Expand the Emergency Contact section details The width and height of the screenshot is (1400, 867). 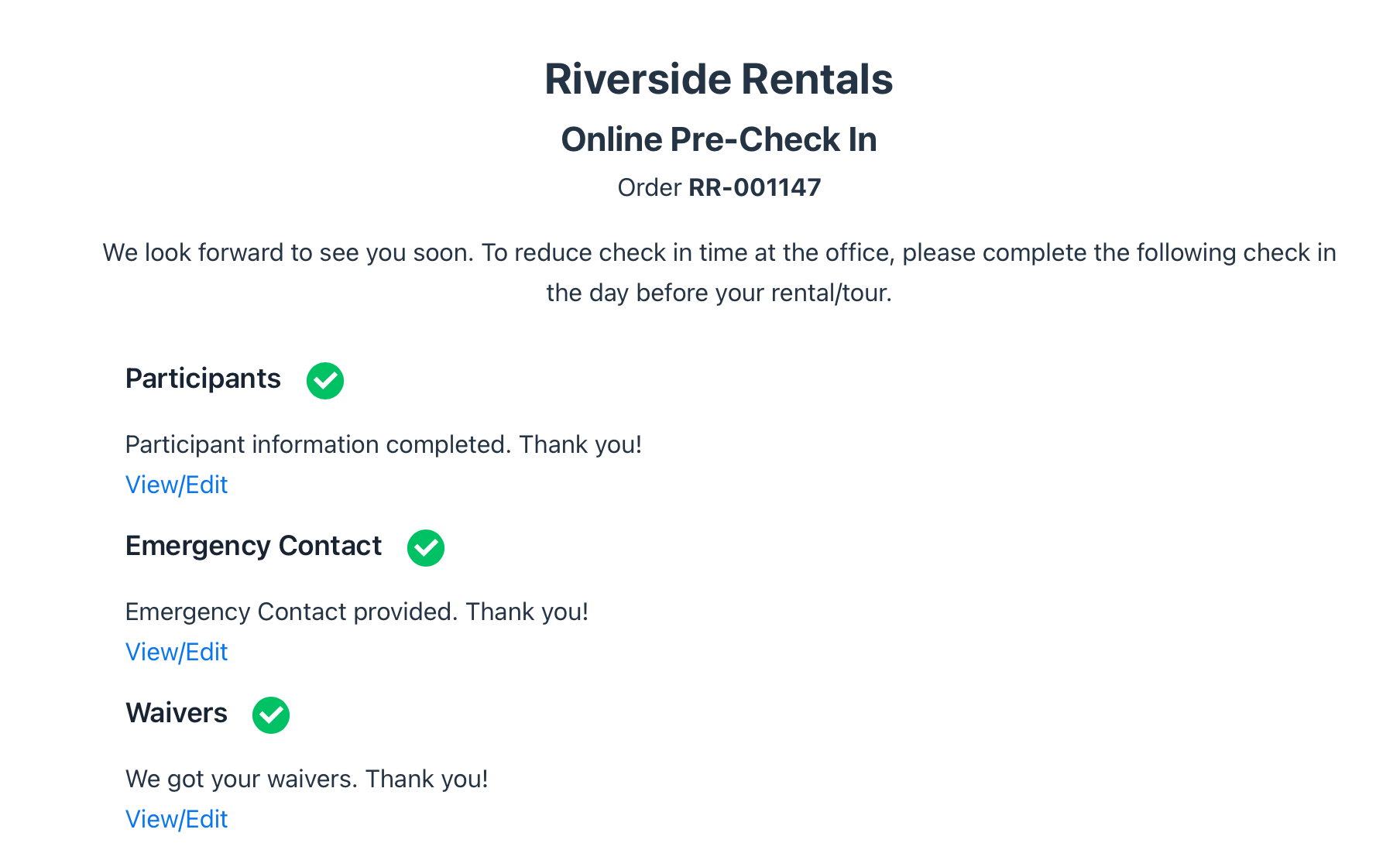[x=253, y=547]
